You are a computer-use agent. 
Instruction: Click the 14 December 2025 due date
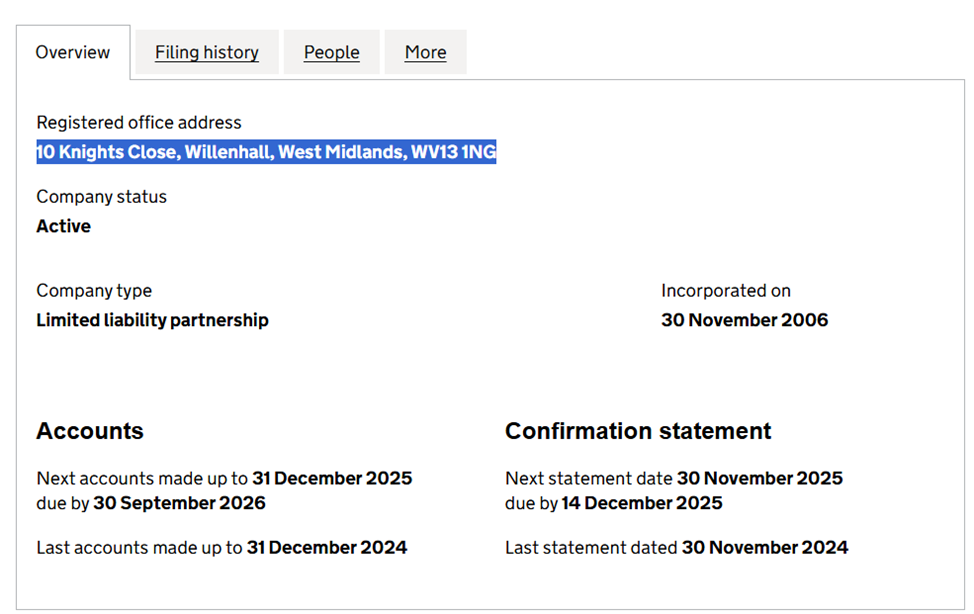point(641,502)
